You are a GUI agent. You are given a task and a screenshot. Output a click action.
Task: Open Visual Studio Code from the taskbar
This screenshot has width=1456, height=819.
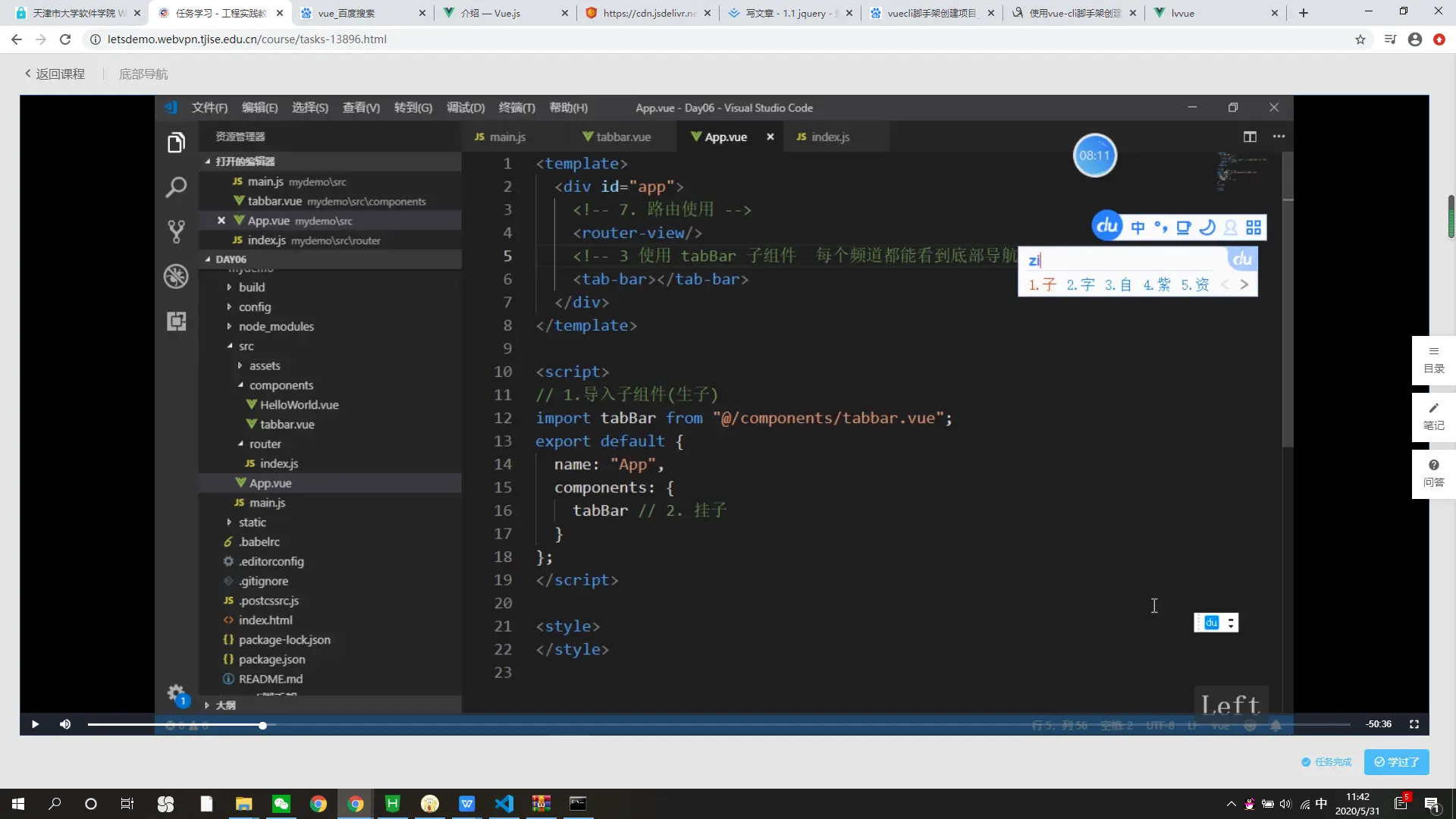pyautogui.click(x=504, y=804)
